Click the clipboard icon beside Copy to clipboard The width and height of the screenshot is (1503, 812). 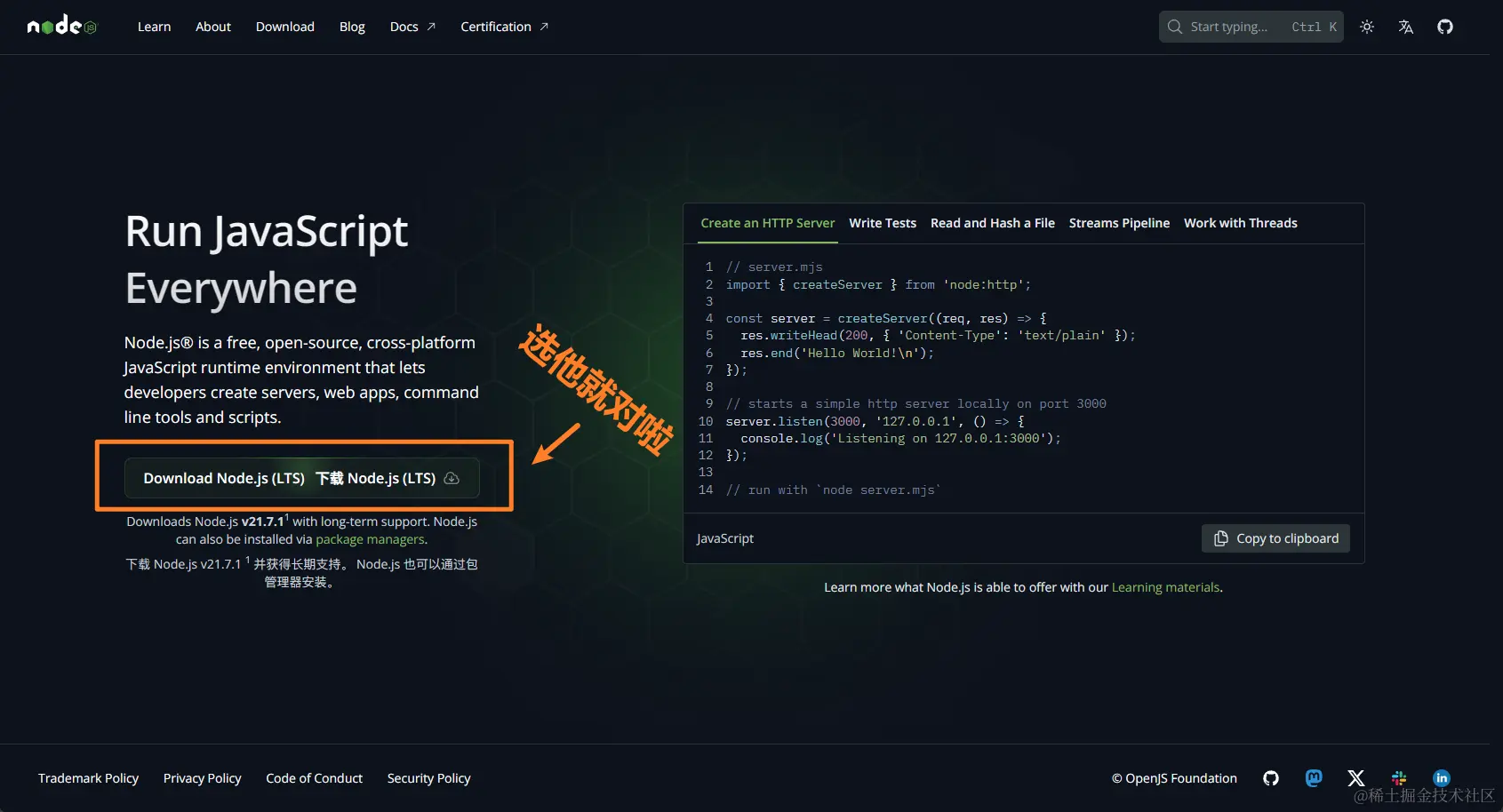pyautogui.click(x=1221, y=538)
